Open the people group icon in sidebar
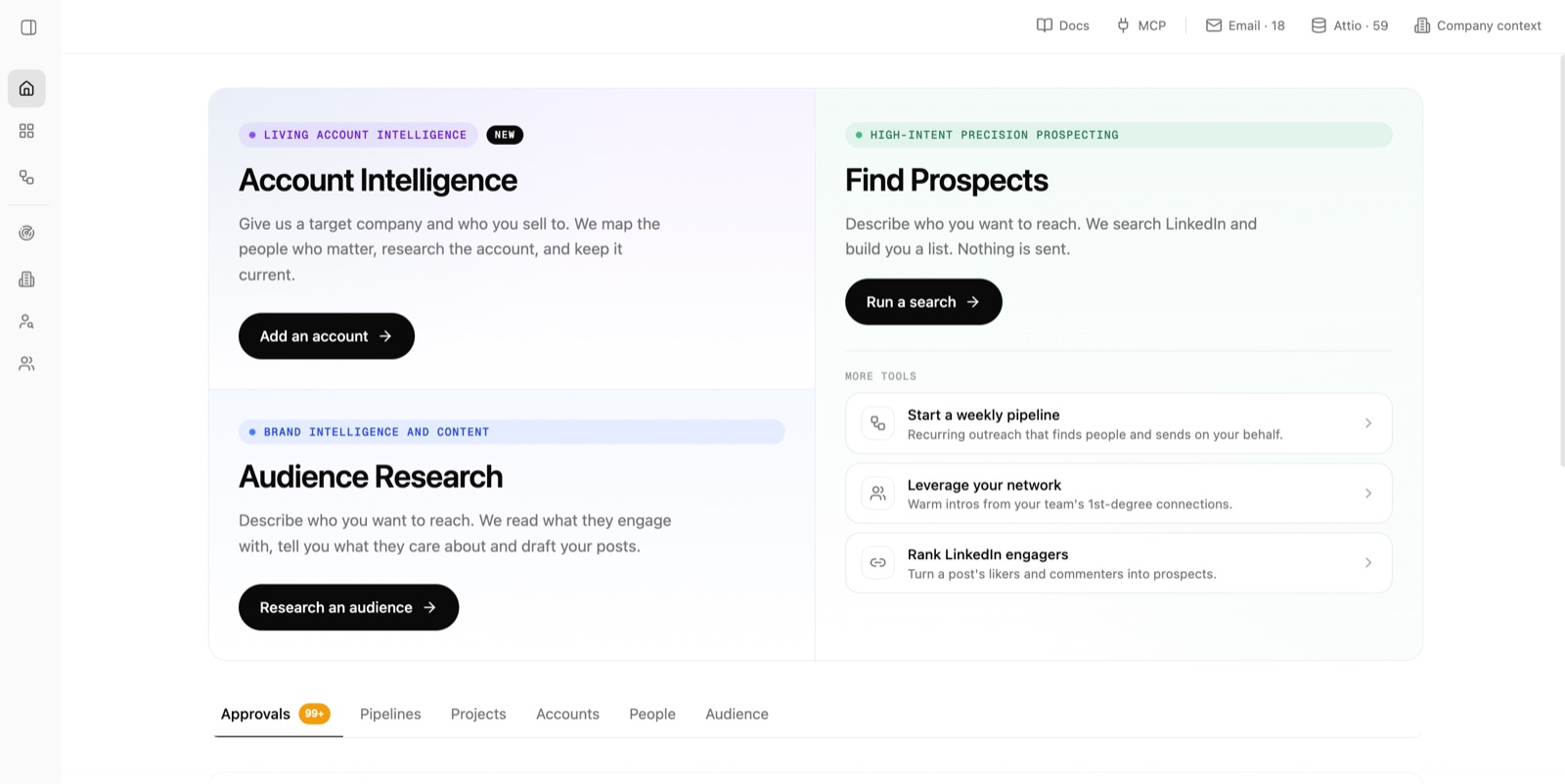This screenshot has width=1565, height=784. click(x=26, y=364)
